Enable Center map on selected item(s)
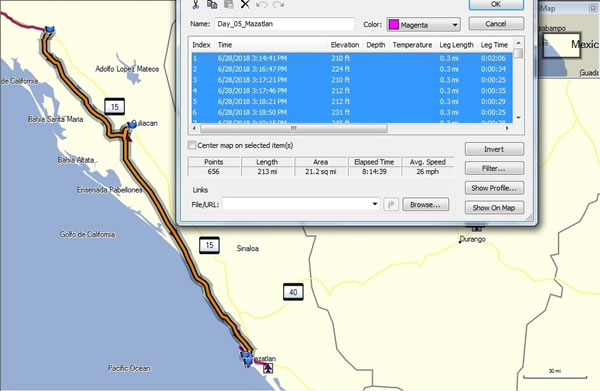The width and height of the screenshot is (600, 391). pos(192,145)
